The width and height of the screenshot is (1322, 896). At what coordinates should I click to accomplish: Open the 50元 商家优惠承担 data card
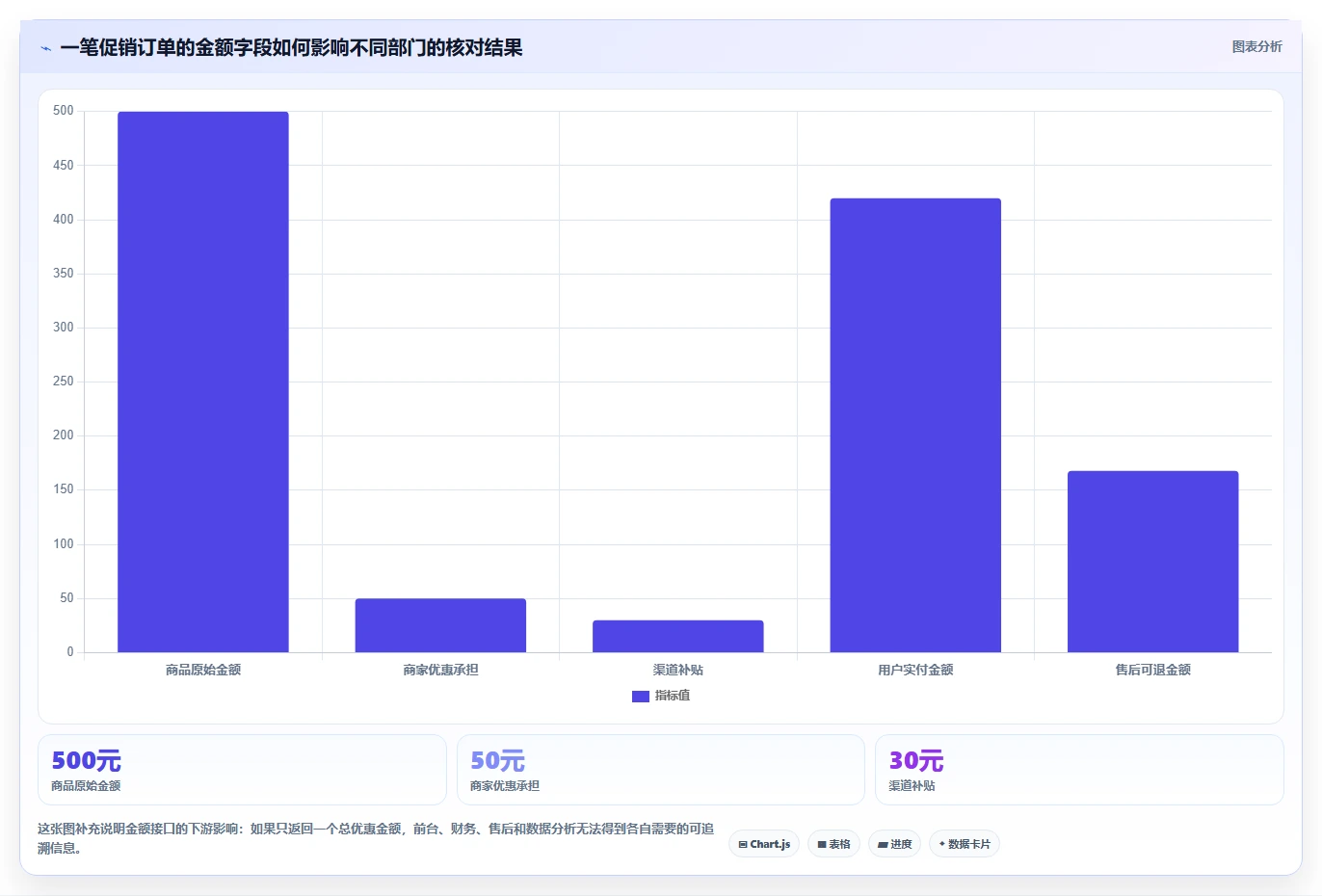click(x=661, y=770)
